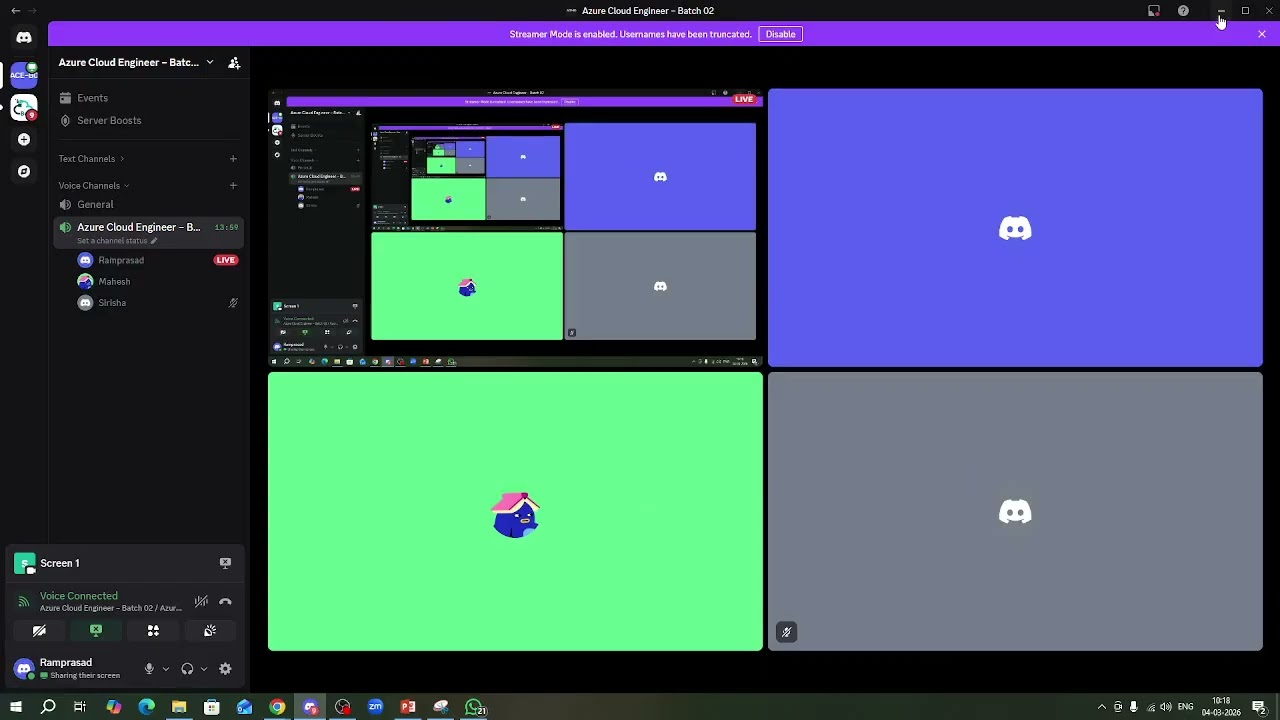Open input device options arrow beside microphone
Screen dimensions: 1280x720
pyautogui.click(x=166, y=669)
